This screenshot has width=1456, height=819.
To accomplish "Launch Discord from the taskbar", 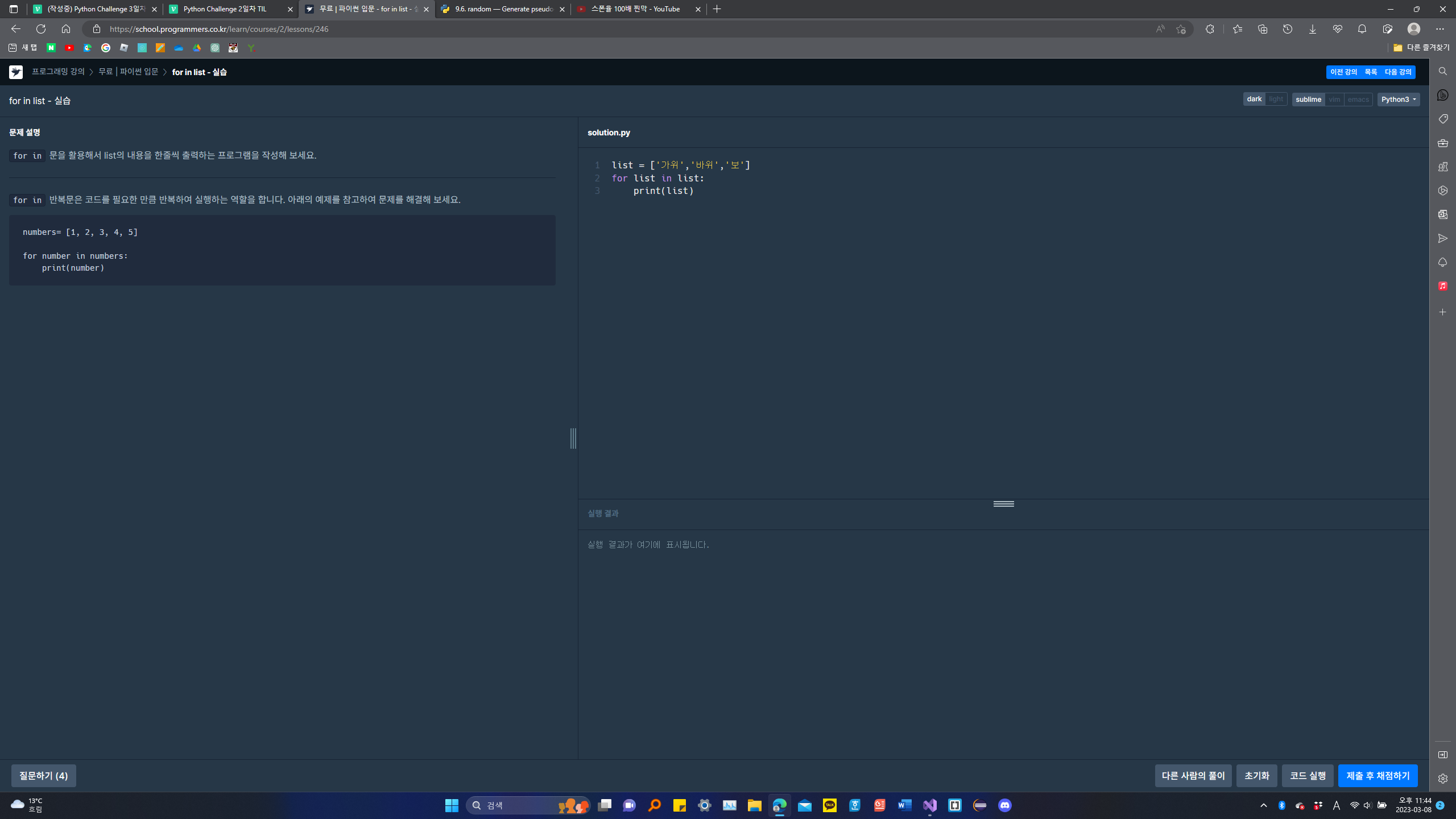I will (x=1004, y=805).
